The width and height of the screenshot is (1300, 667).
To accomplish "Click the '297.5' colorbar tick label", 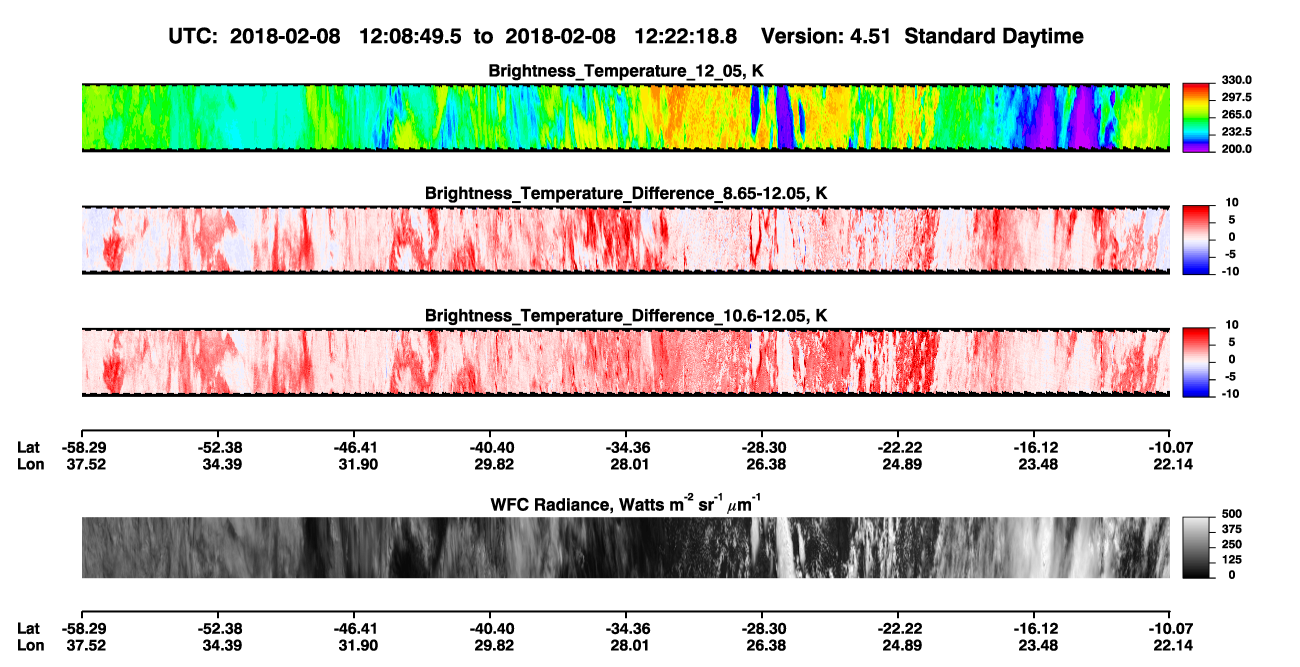I will point(1236,98).
